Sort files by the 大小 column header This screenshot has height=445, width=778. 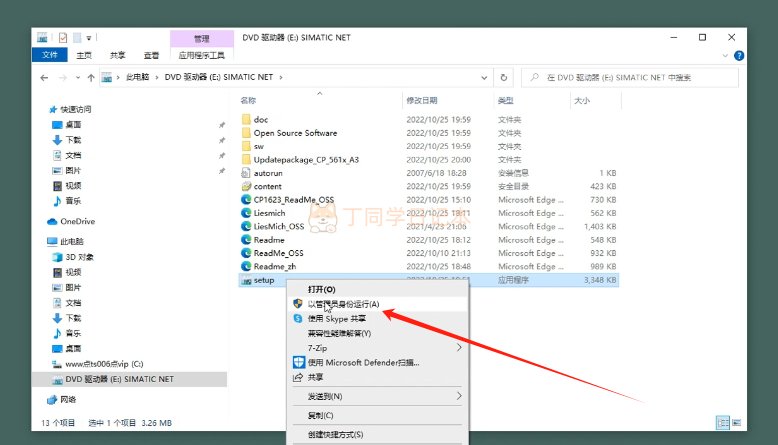[x=582, y=101]
